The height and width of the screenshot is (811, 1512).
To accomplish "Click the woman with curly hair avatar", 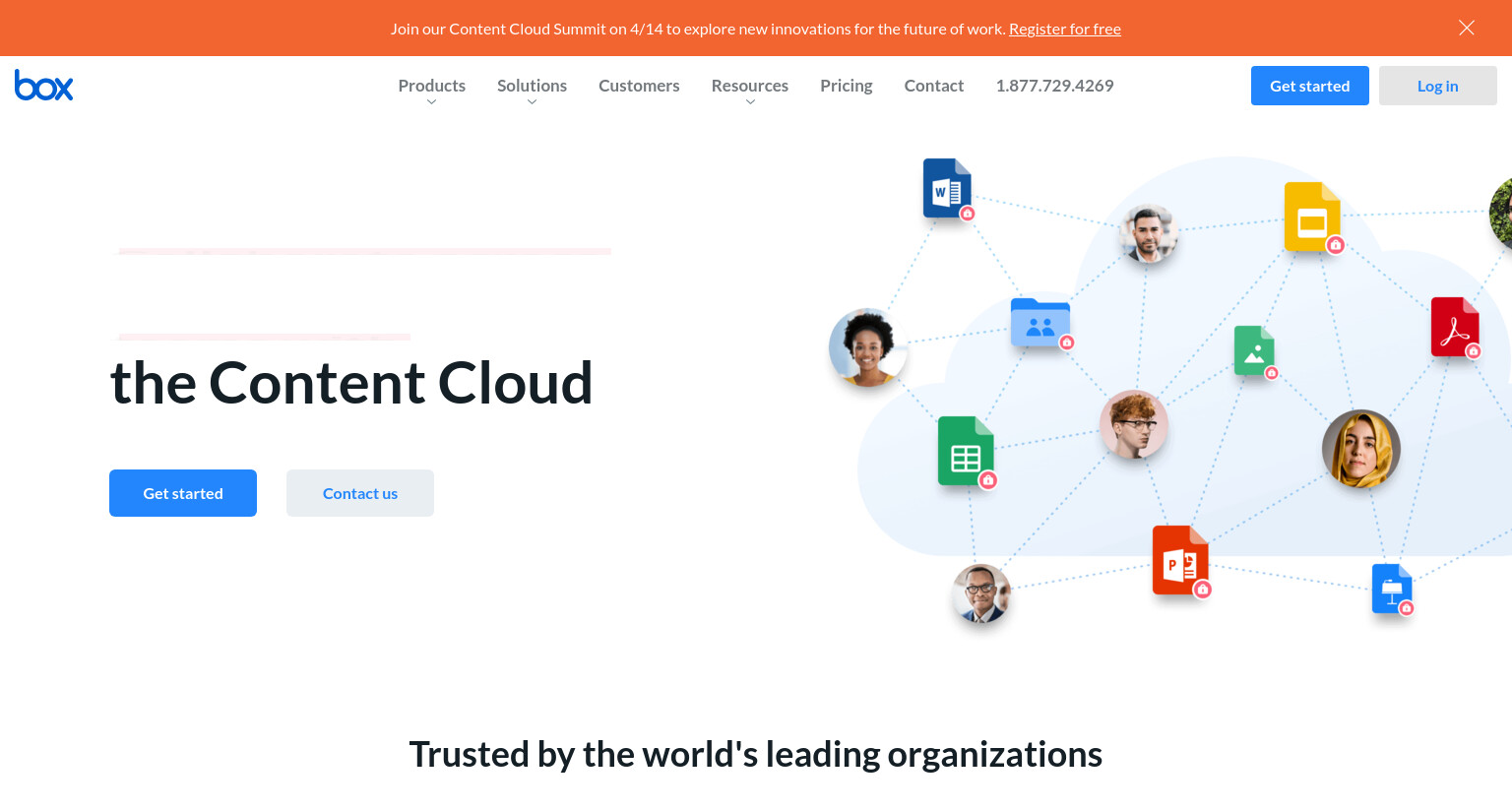I will [x=867, y=347].
